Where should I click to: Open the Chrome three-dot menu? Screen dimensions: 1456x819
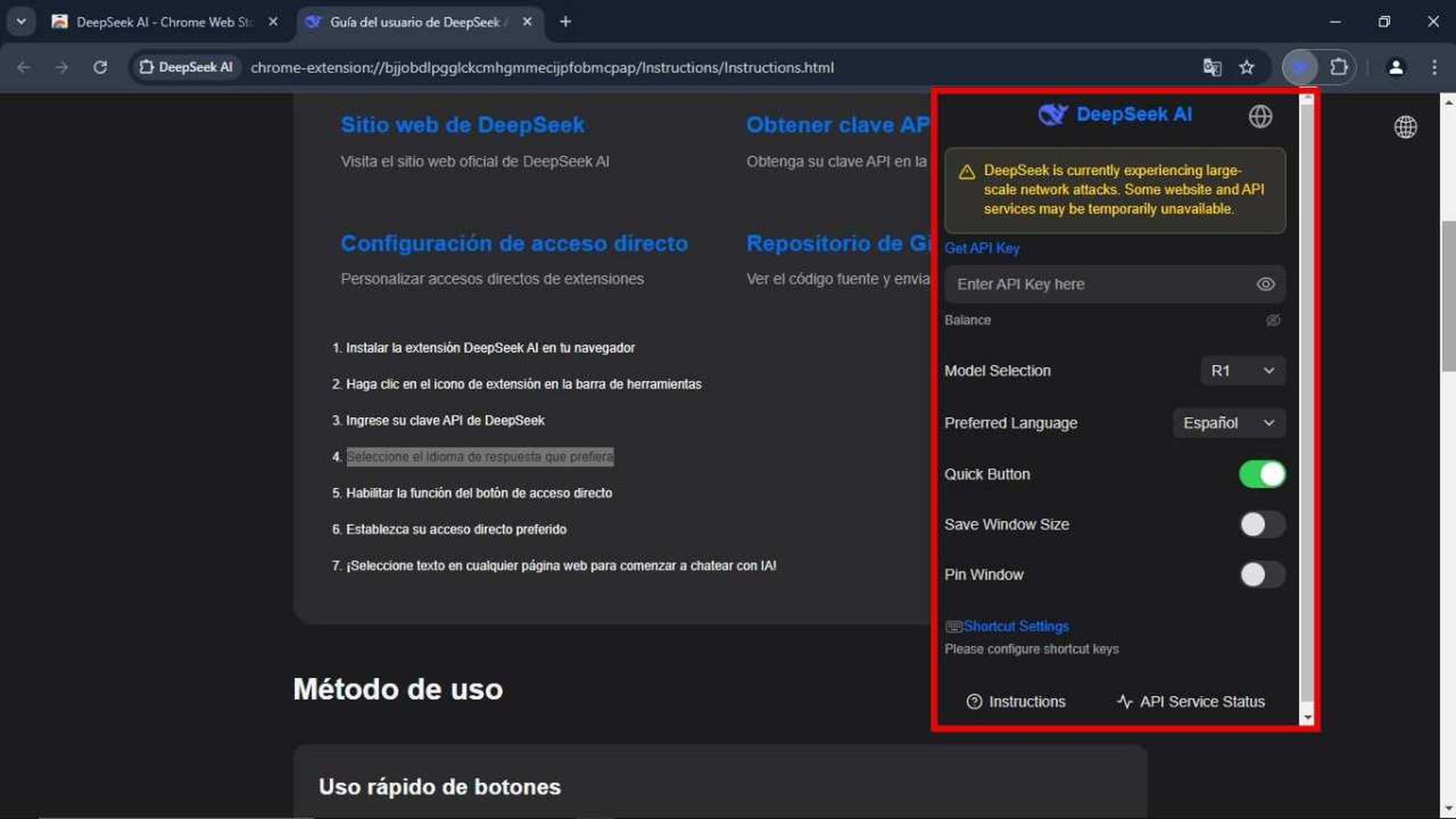pos(1434,68)
